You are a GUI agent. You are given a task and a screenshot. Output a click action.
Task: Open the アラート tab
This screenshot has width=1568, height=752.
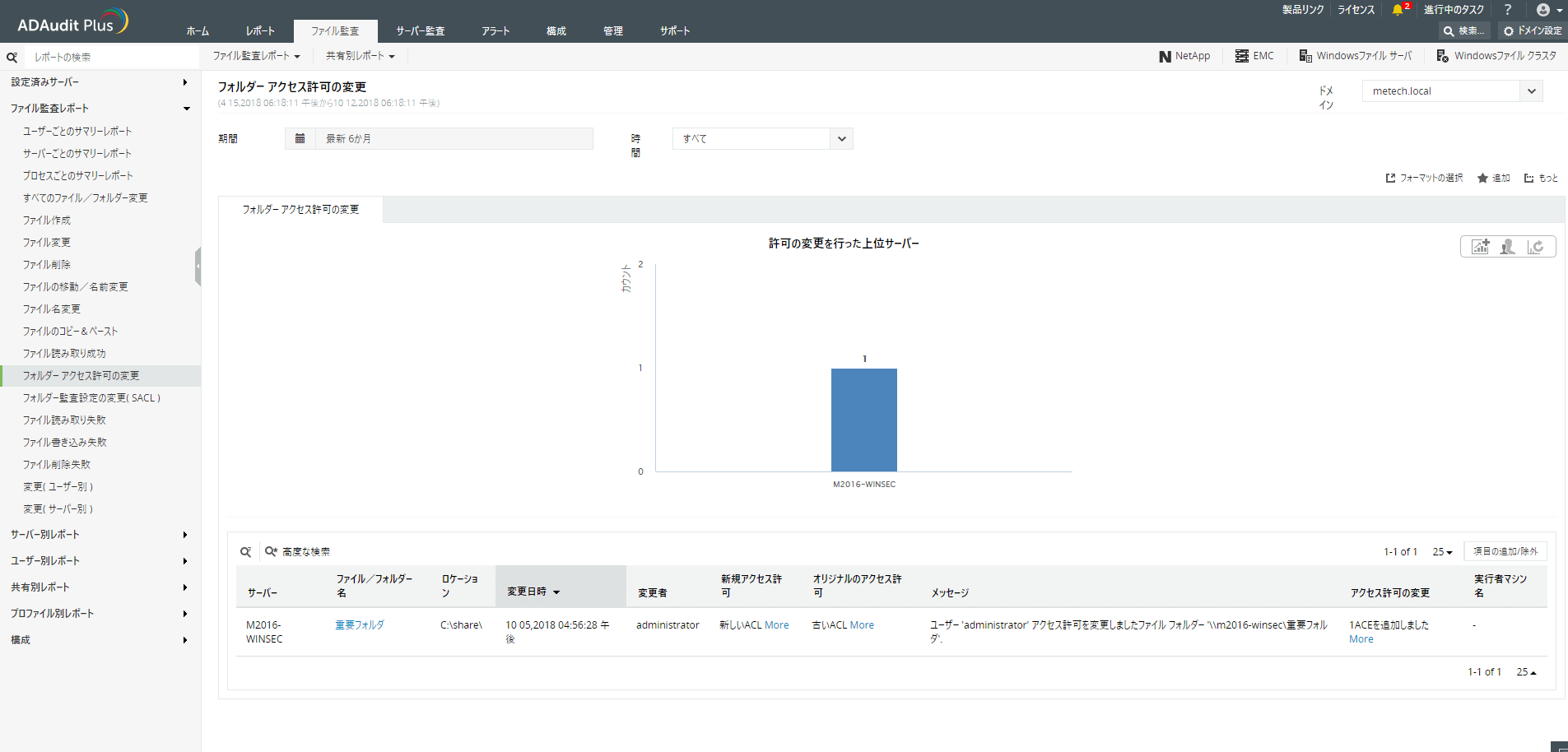(496, 31)
